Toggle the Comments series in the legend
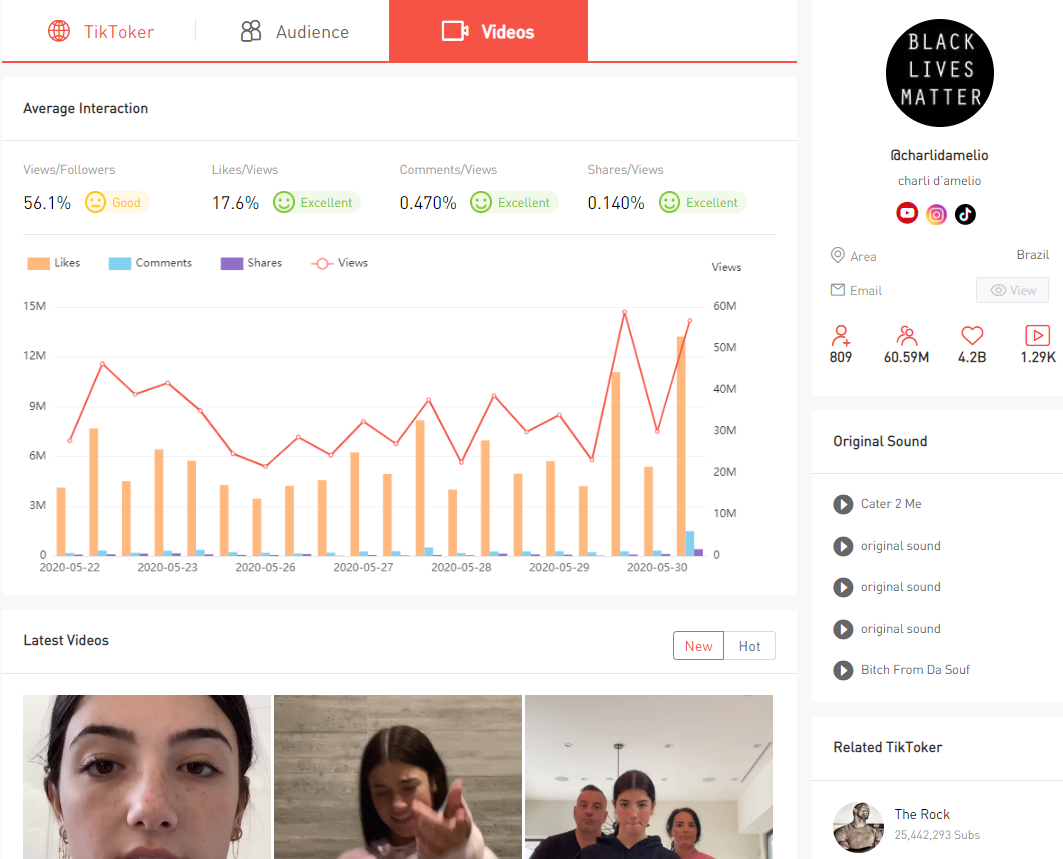 pos(151,263)
